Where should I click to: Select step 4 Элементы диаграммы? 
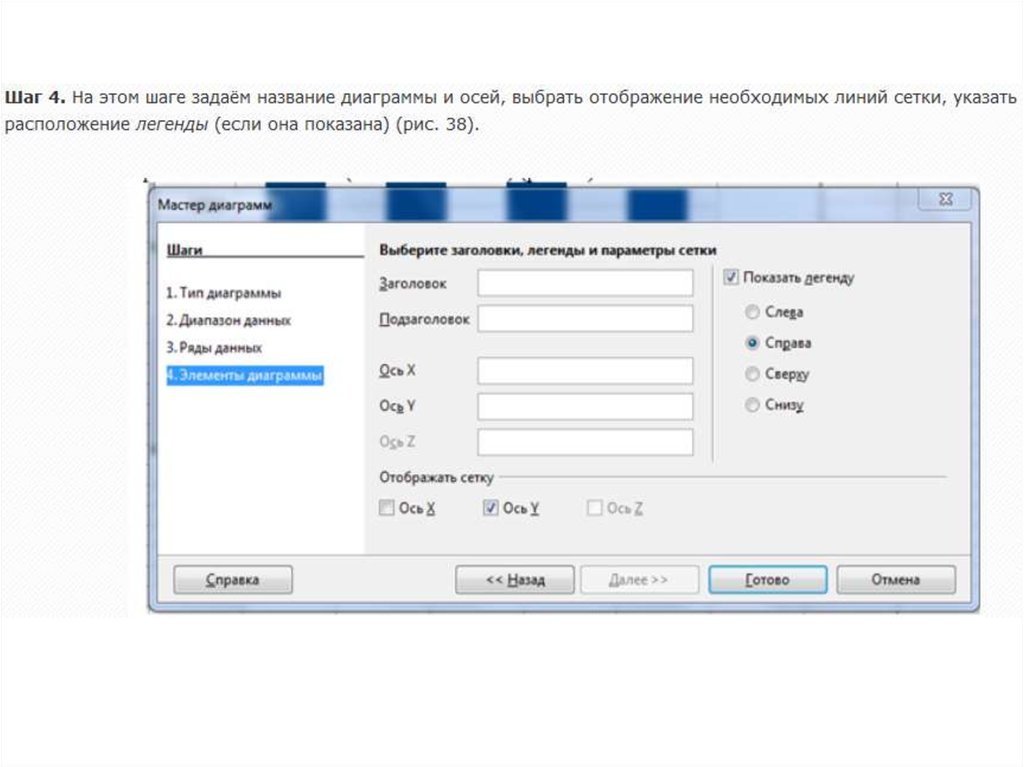(243, 376)
